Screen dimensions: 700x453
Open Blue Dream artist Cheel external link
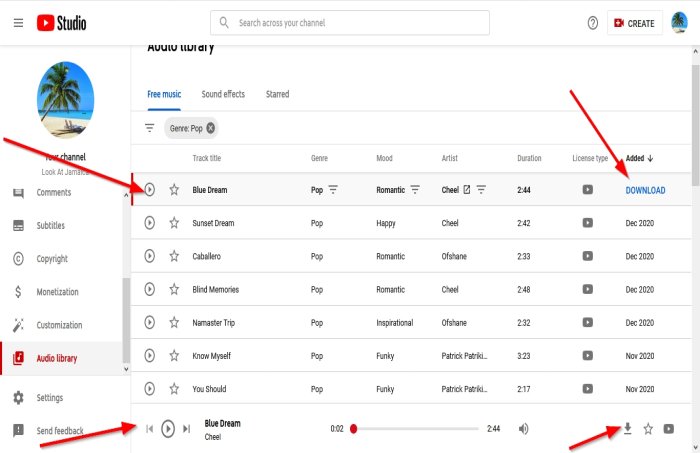coord(467,190)
